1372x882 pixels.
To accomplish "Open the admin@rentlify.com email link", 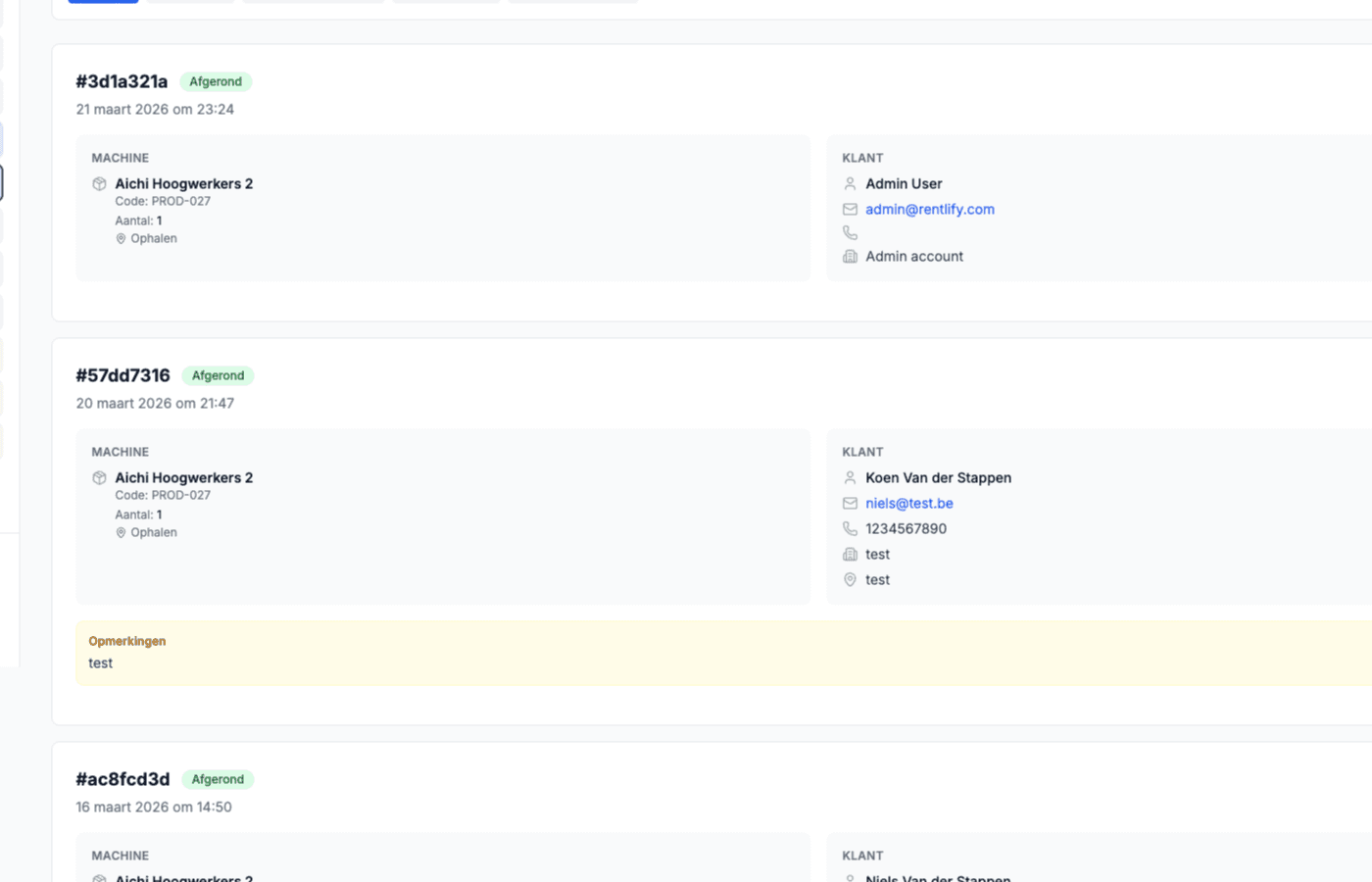I will point(929,210).
